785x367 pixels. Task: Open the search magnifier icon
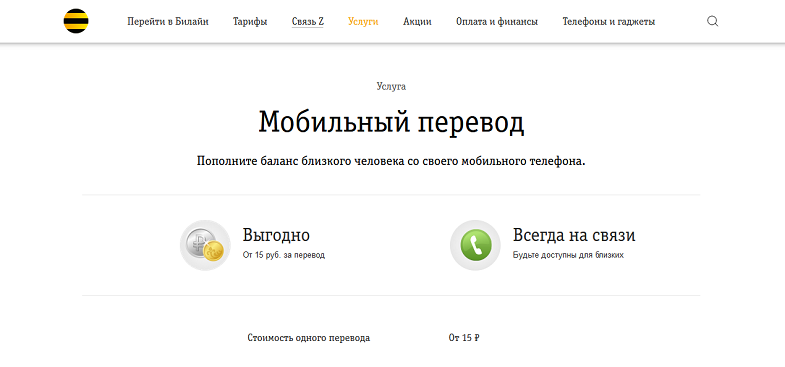tap(712, 21)
